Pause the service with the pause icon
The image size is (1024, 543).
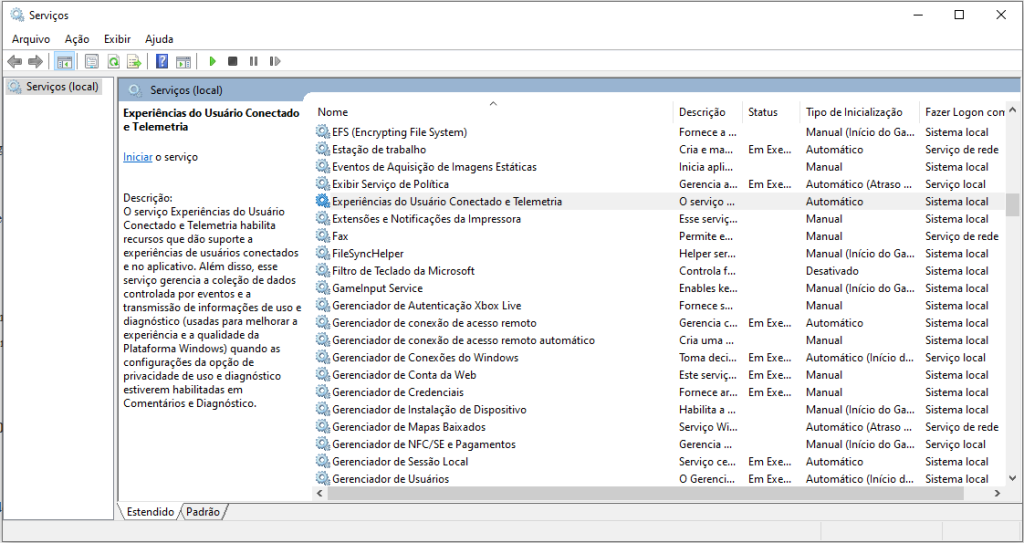coord(253,61)
